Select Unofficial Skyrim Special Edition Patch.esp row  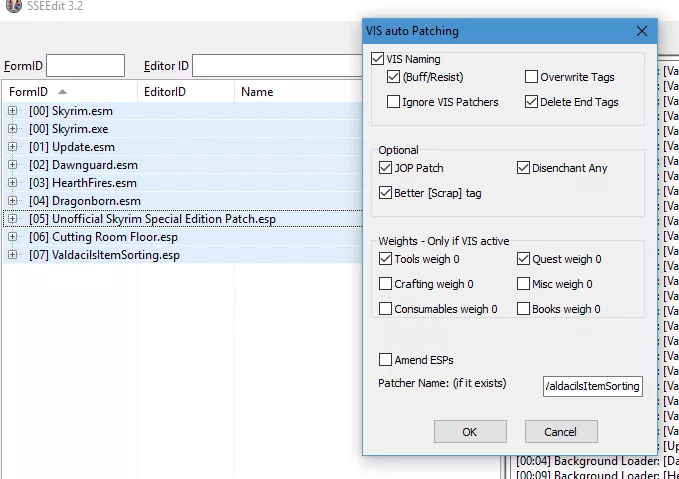[x=182, y=219]
